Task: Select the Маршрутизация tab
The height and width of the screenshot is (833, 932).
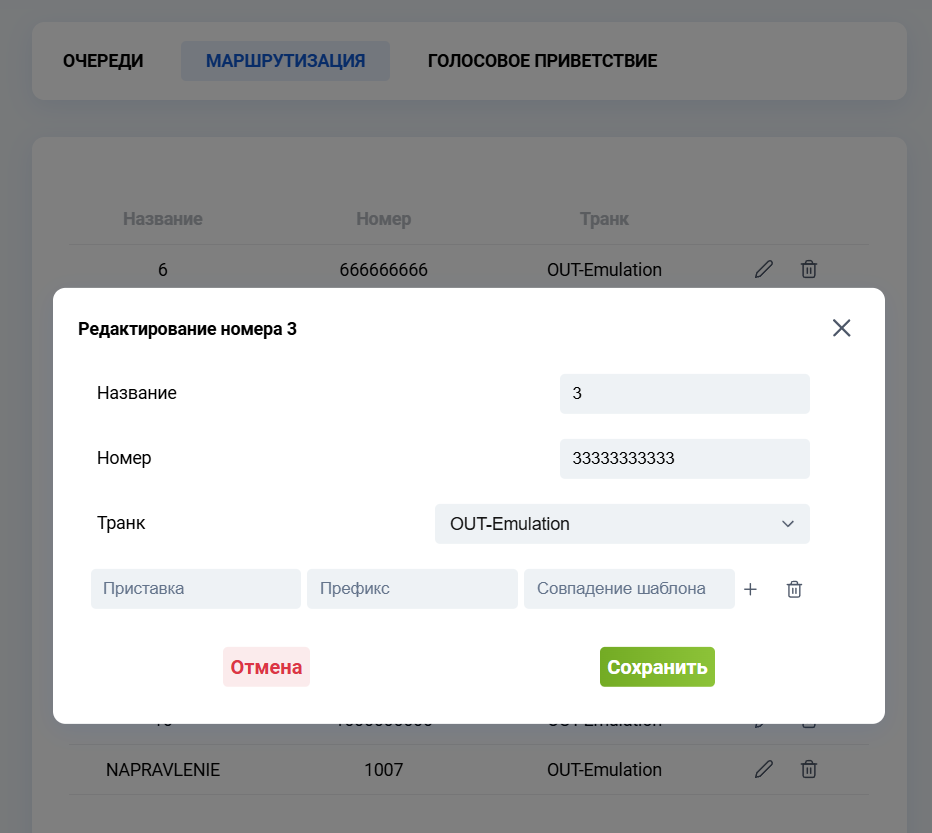Action: 285,61
